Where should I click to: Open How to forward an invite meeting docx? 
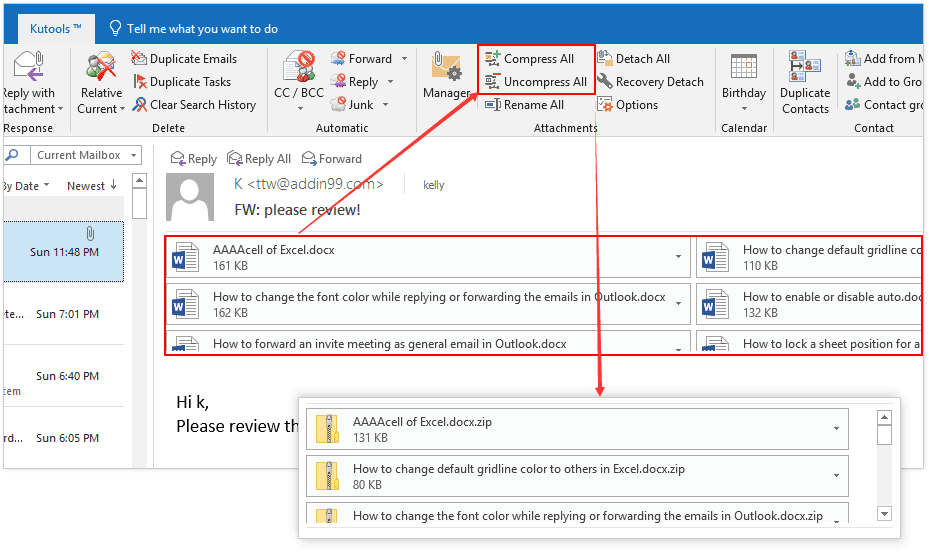tap(428, 342)
